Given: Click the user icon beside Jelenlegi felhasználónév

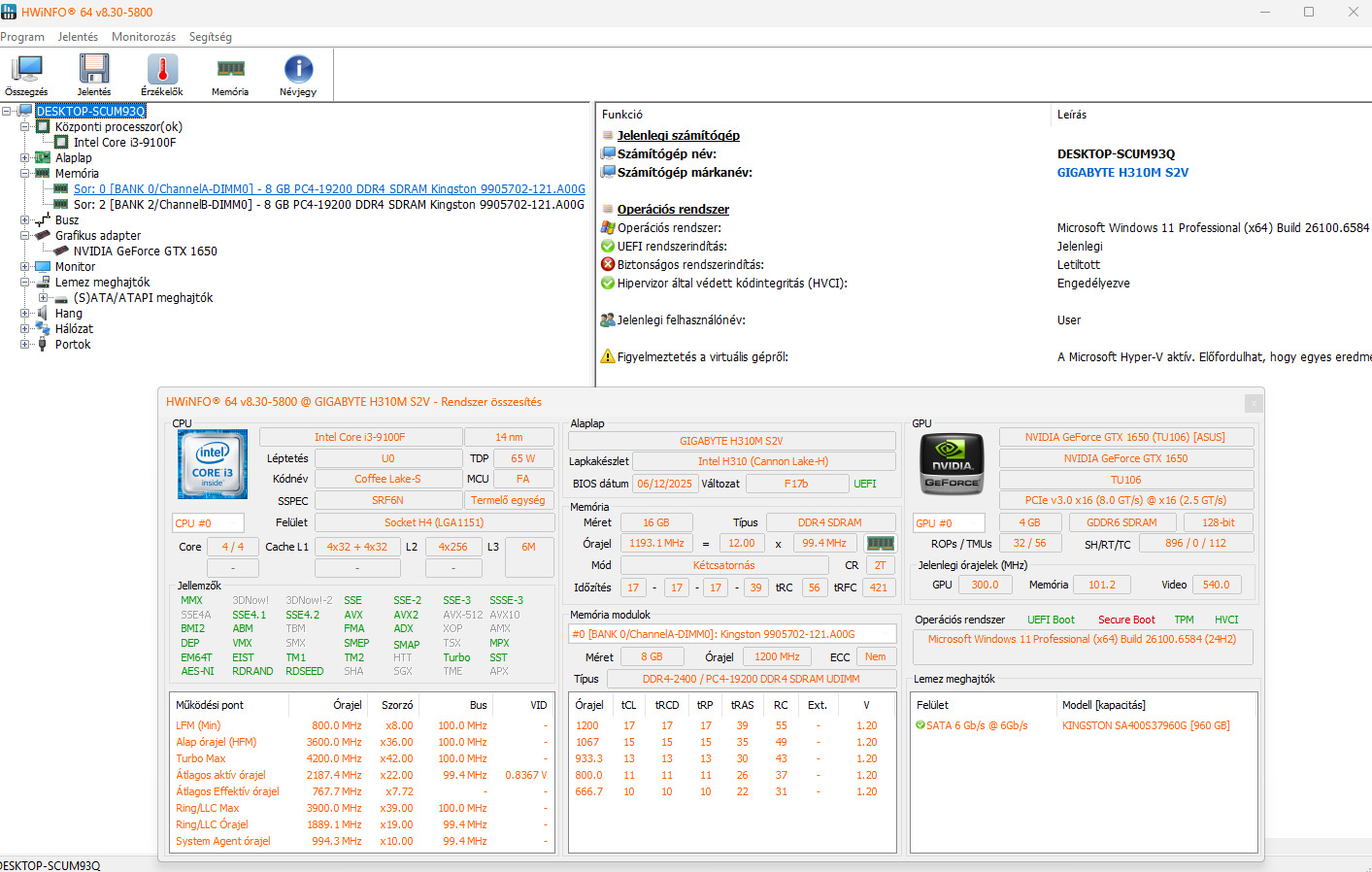Looking at the screenshot, I should tap(608, 319).
